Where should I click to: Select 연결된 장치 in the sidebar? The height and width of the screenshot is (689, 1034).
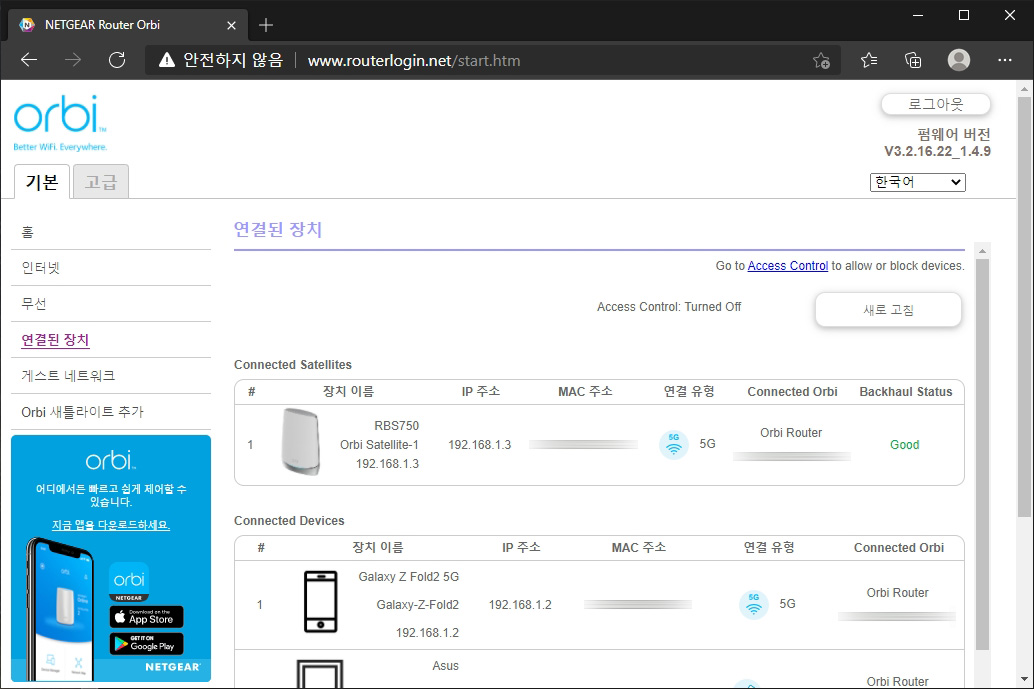55,340
